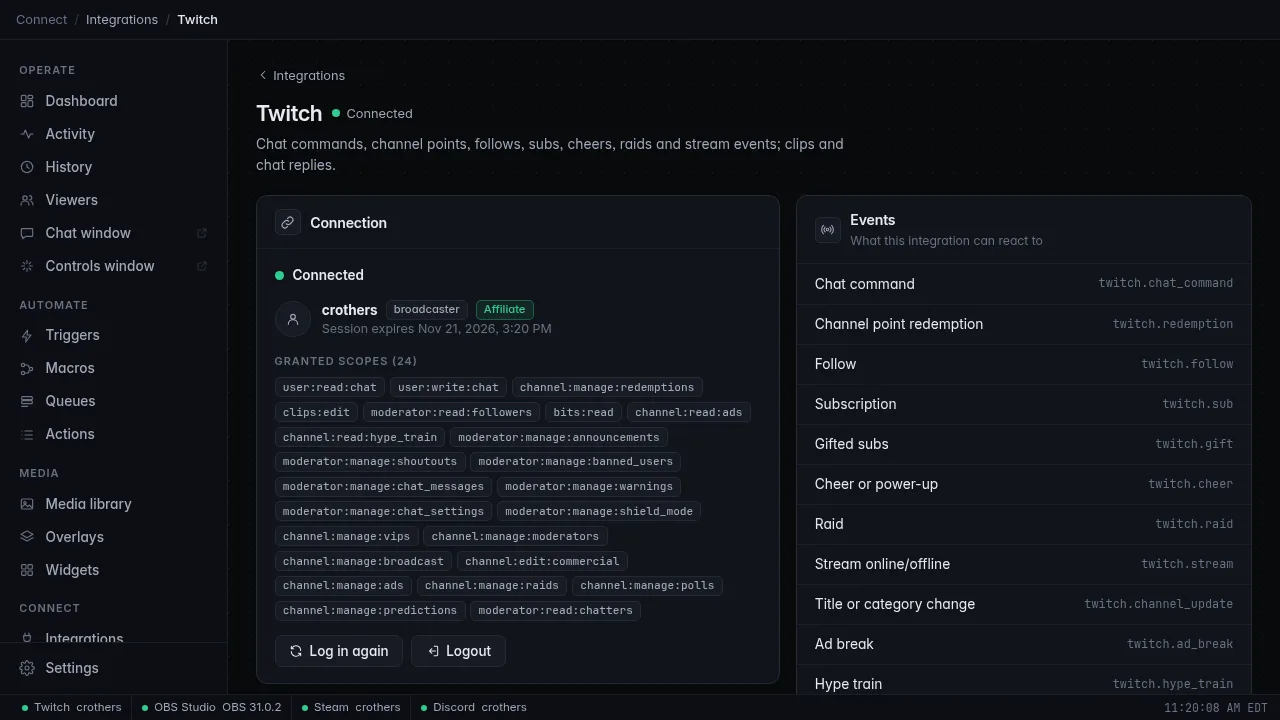Click the Dashboard grid icon in sidebar
This screenshot has height=720, width=1280.
27,101
